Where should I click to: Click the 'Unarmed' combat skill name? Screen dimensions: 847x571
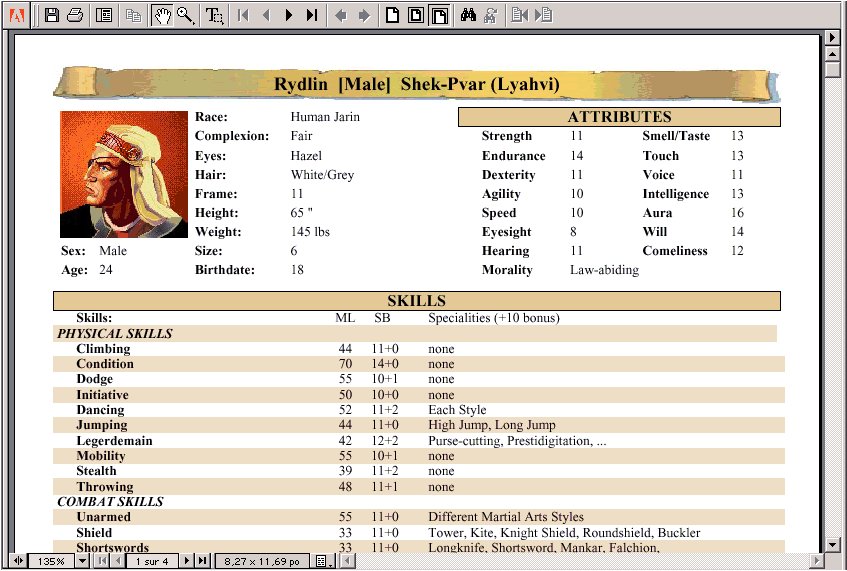point(103,517)
